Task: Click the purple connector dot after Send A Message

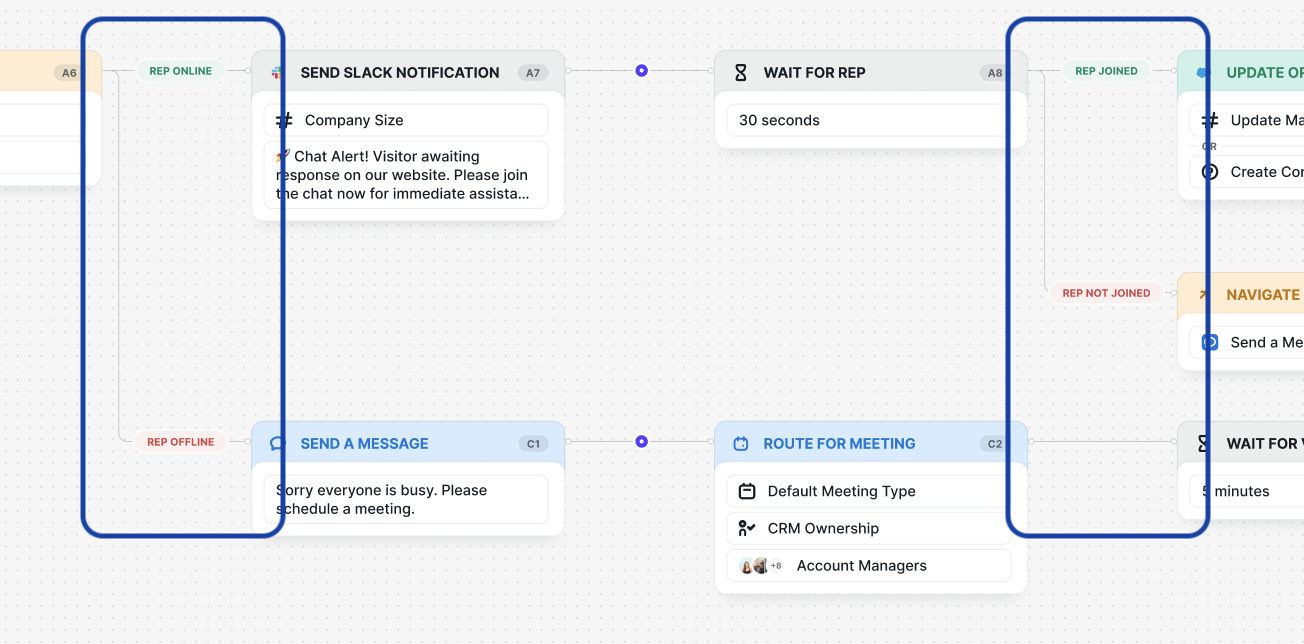Action: click(642, 442)
